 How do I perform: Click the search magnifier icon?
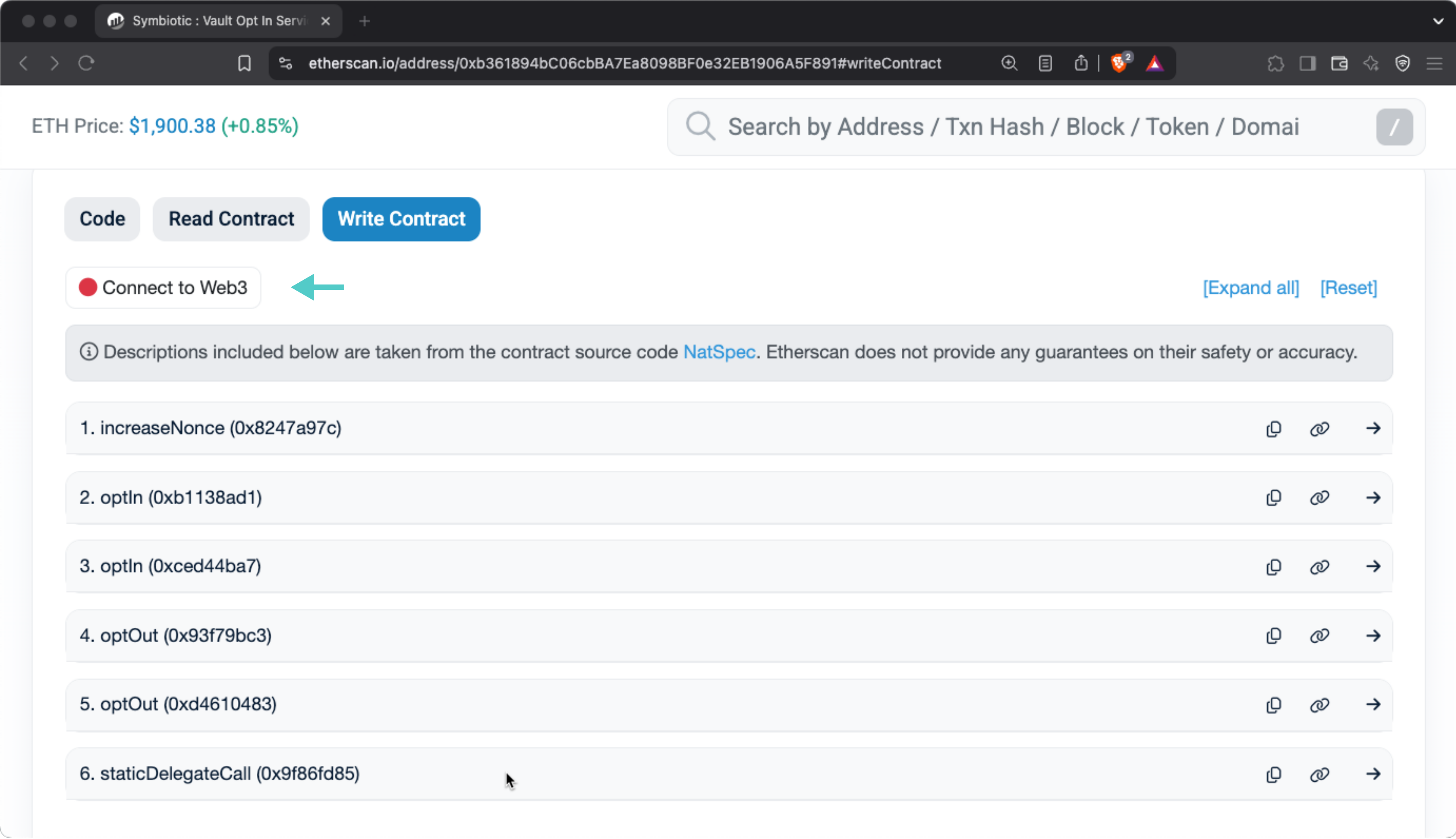pyautogui.click(x=701, y=126)
